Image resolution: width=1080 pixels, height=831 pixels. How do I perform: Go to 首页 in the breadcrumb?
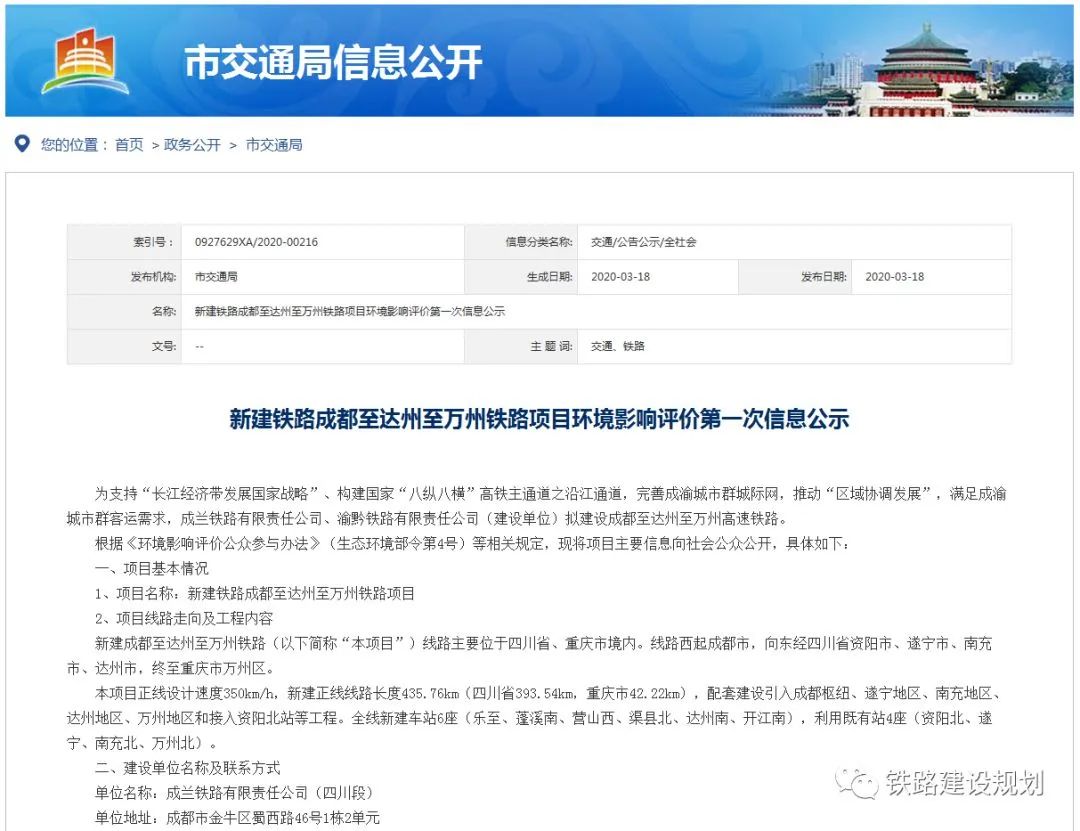pyautogui.click(x=129, y=145)
